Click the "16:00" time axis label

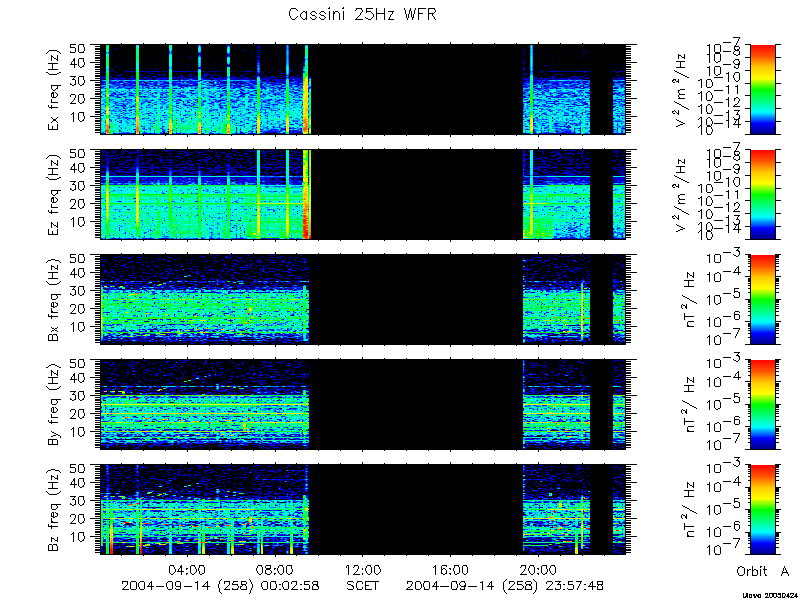pyautogui.click(x=451, y=569)
